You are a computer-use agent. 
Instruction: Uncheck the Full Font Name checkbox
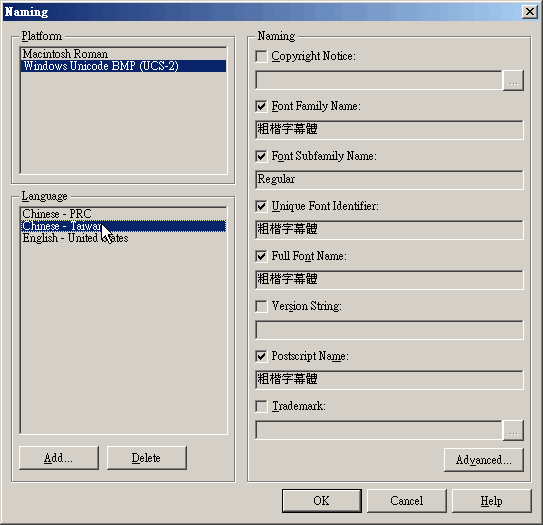pyautogui.click(x=261, y=256)
